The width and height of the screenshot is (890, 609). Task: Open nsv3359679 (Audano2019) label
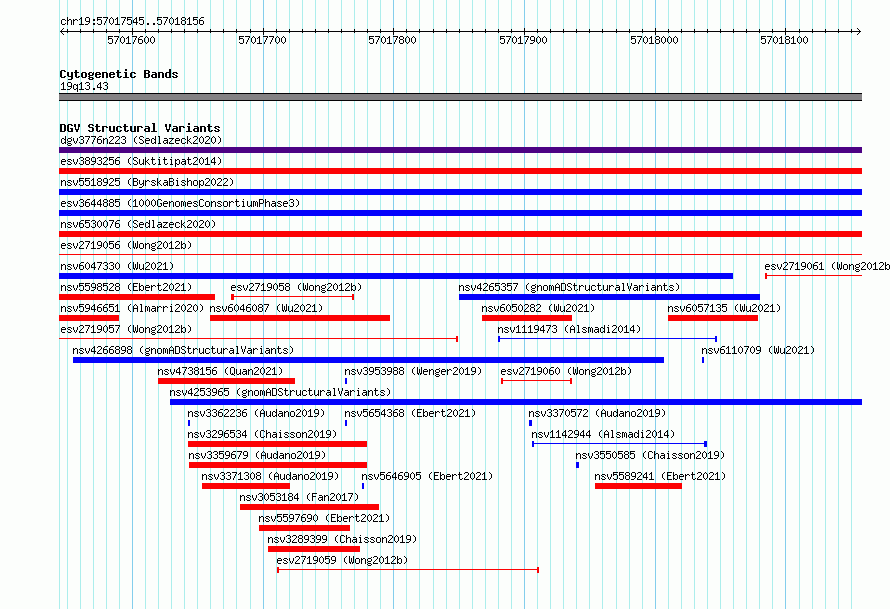point(257,455)
